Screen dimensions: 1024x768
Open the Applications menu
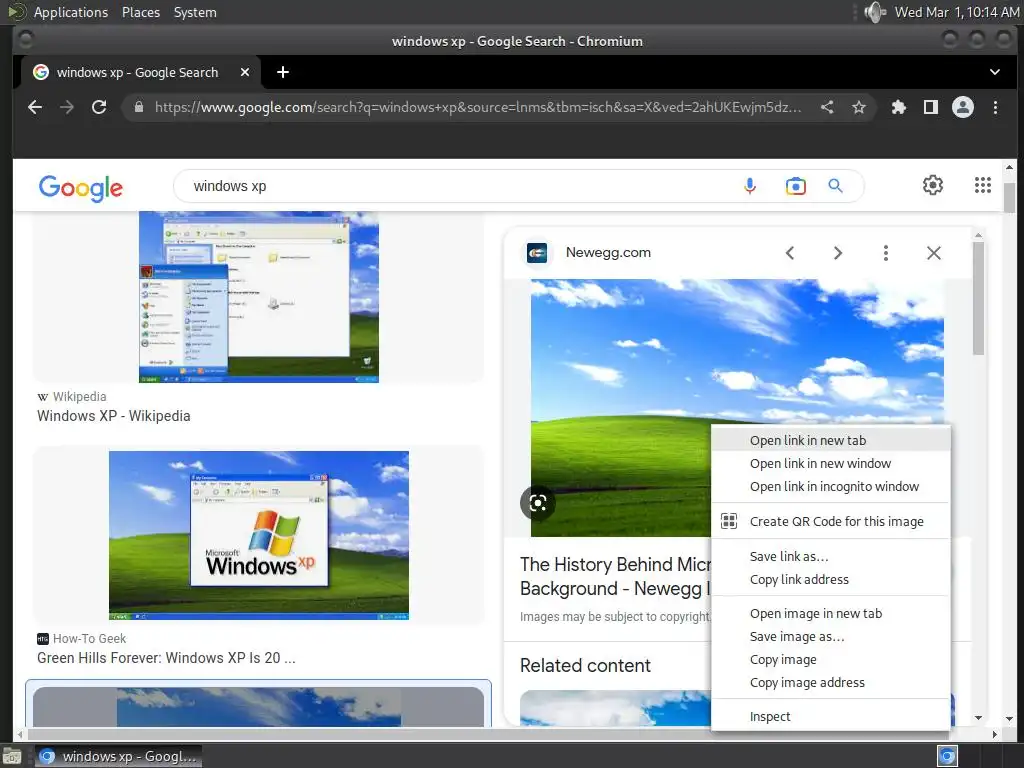click(x=71, y=12)
